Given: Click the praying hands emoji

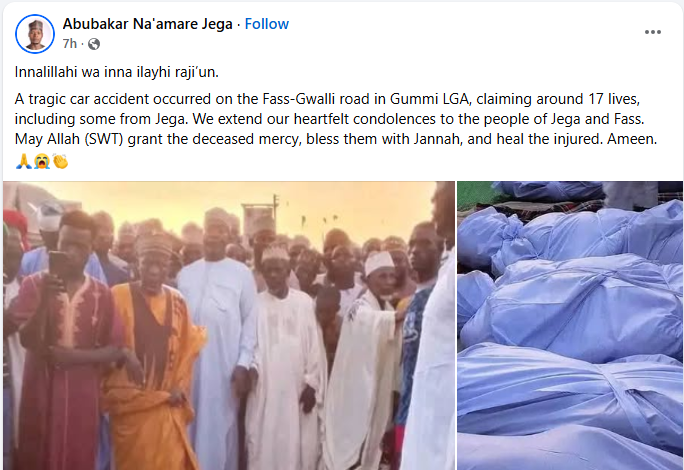Looking at the screenshot, I should (23, 161).
